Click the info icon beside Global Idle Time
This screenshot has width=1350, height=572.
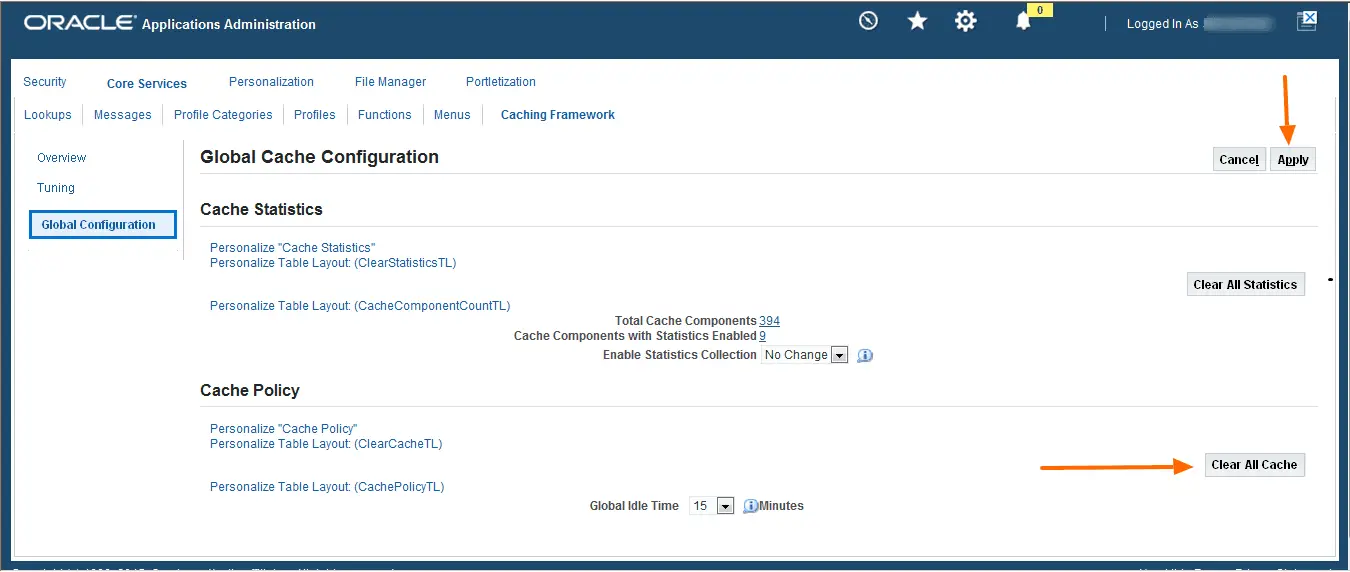point(751,506)
